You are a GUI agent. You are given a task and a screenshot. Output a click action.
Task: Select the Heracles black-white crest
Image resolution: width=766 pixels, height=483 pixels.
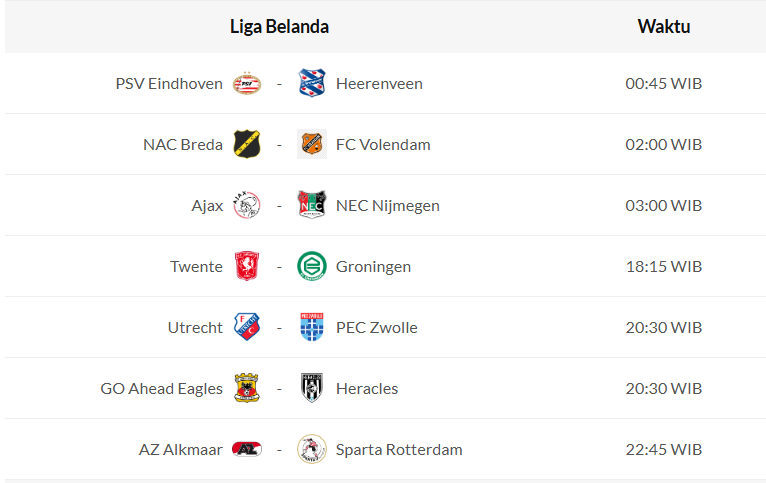[x=312, y=388]
